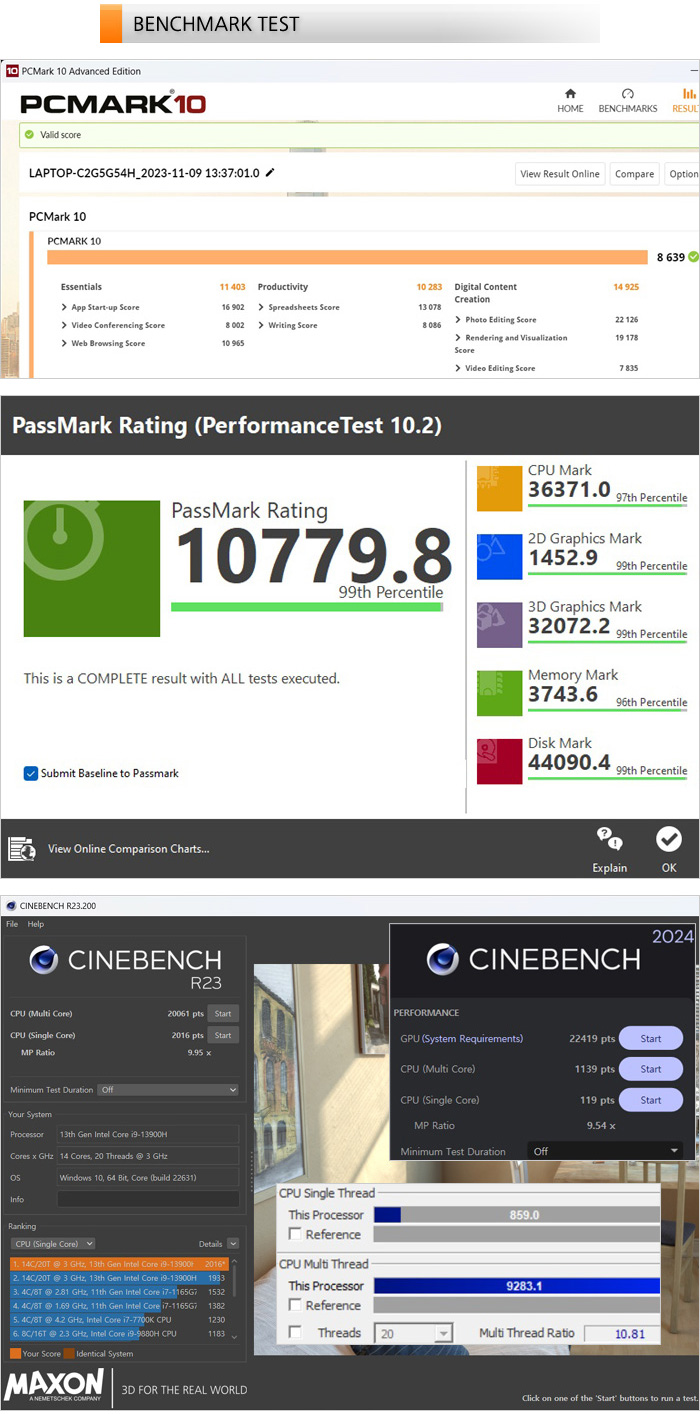This screenshot has height=1414, width=700.
Task: Start Cinebench 2024 GPU test
Action: pos(651,1038)
